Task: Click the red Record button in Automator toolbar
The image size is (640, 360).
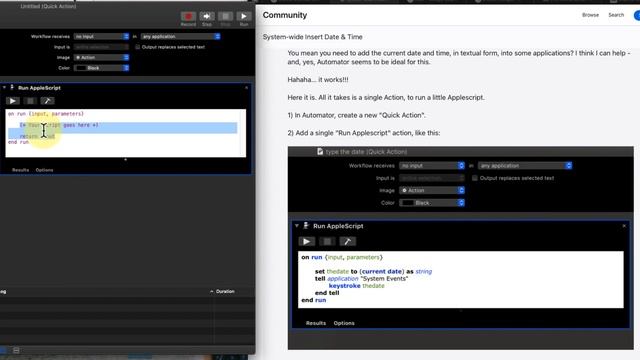Action: point(188,16)
